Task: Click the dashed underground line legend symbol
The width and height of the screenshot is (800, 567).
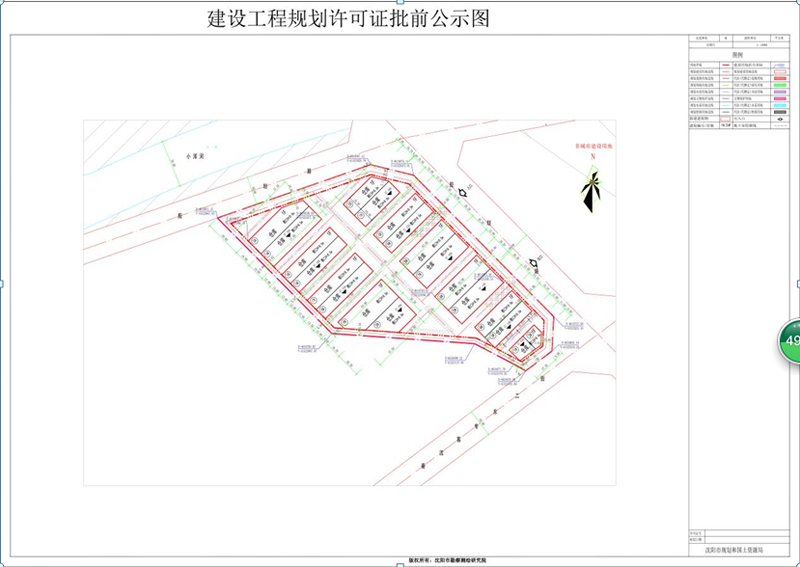Action: [780, 126]
